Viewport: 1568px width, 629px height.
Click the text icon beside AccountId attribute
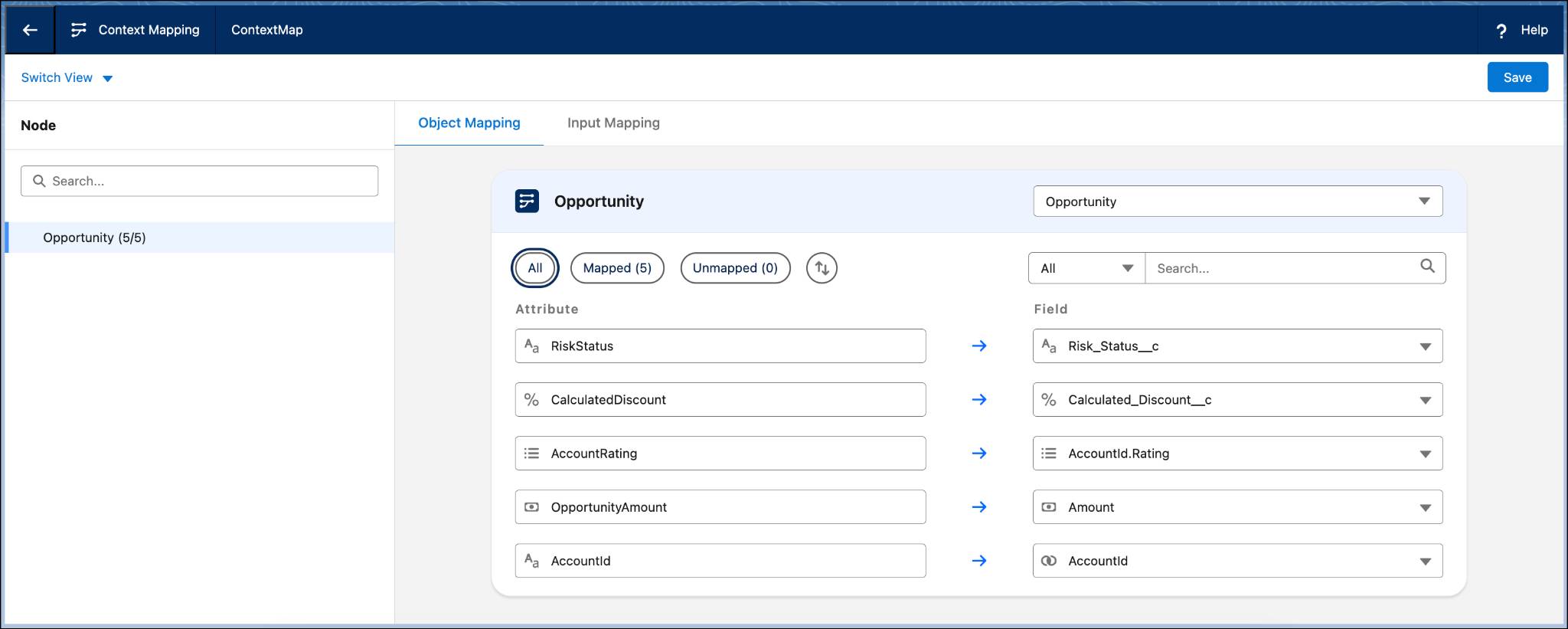pyautogui.click(x=531, y=560)
